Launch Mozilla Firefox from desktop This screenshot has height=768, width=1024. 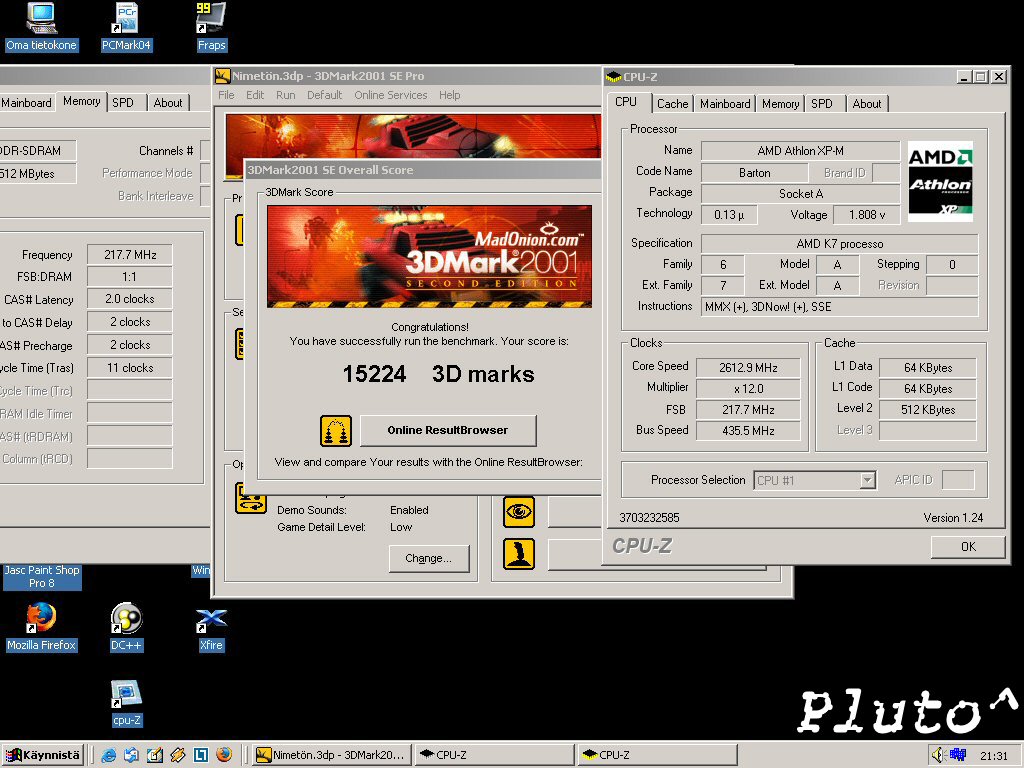click(x=41, y=628)
